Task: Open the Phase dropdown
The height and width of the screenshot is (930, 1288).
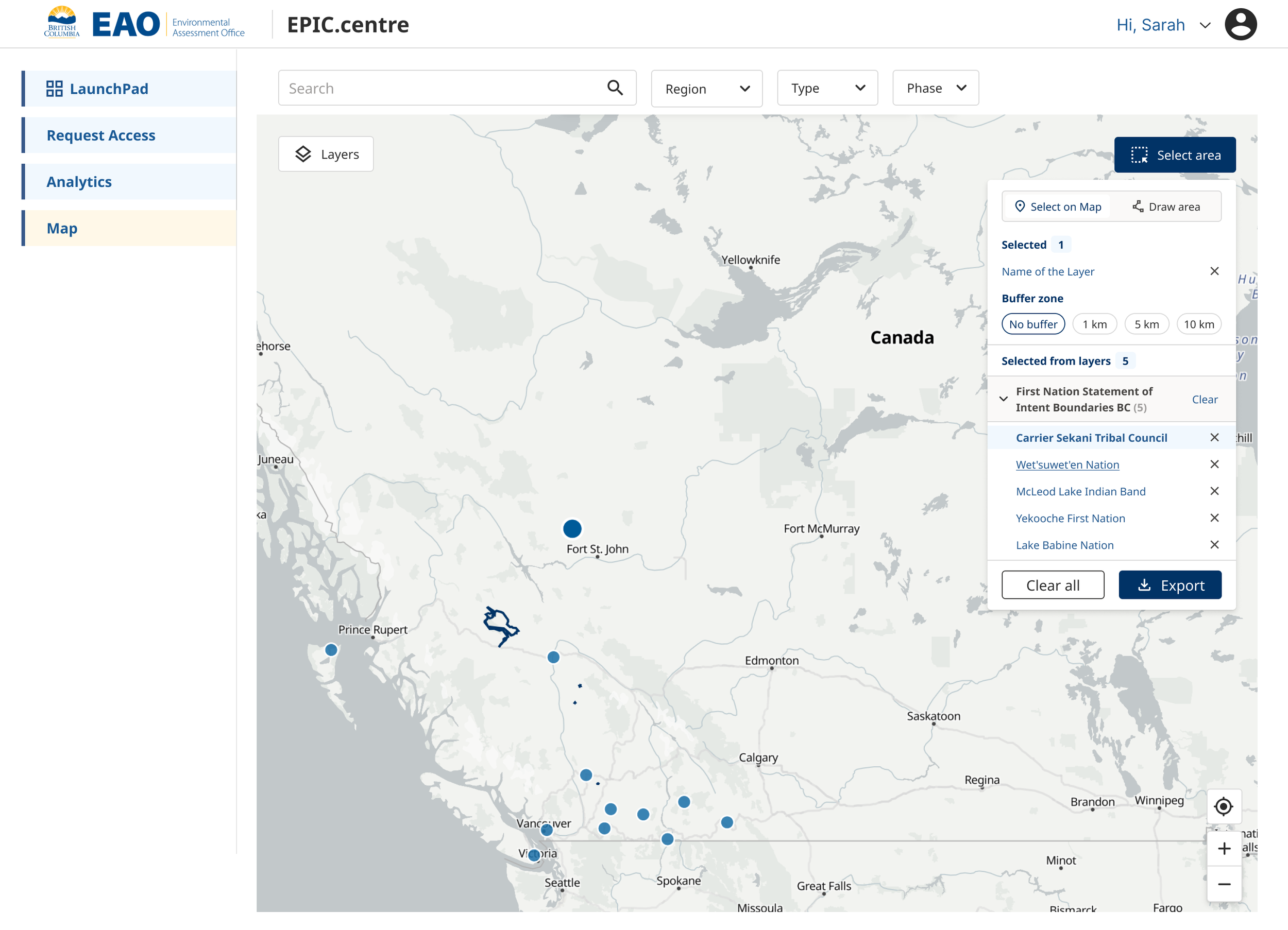Action: click(935, 88)
